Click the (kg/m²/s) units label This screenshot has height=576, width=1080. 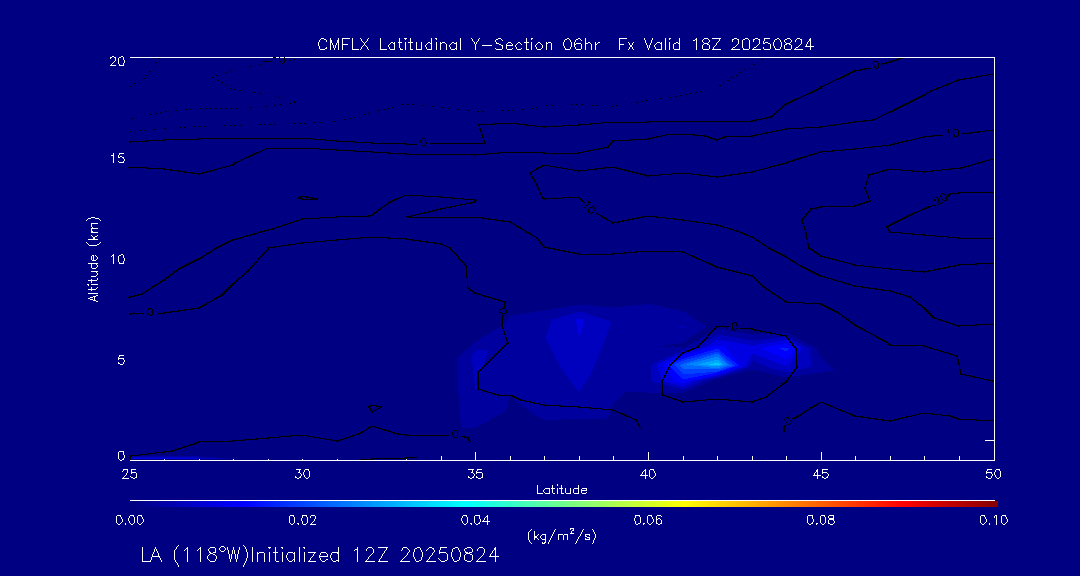(x=561, y=536)
